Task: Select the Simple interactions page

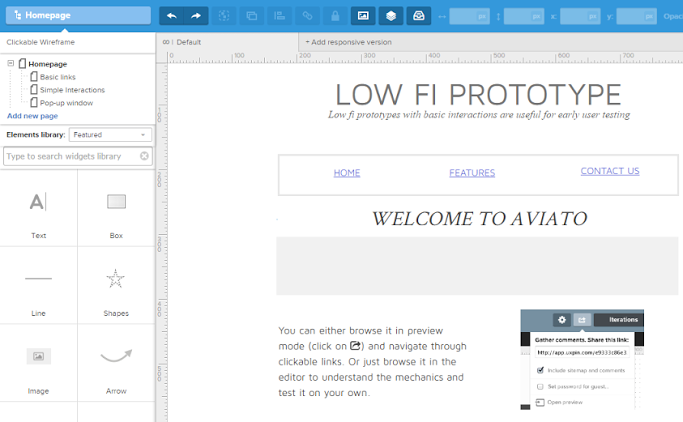Action: 72,90
